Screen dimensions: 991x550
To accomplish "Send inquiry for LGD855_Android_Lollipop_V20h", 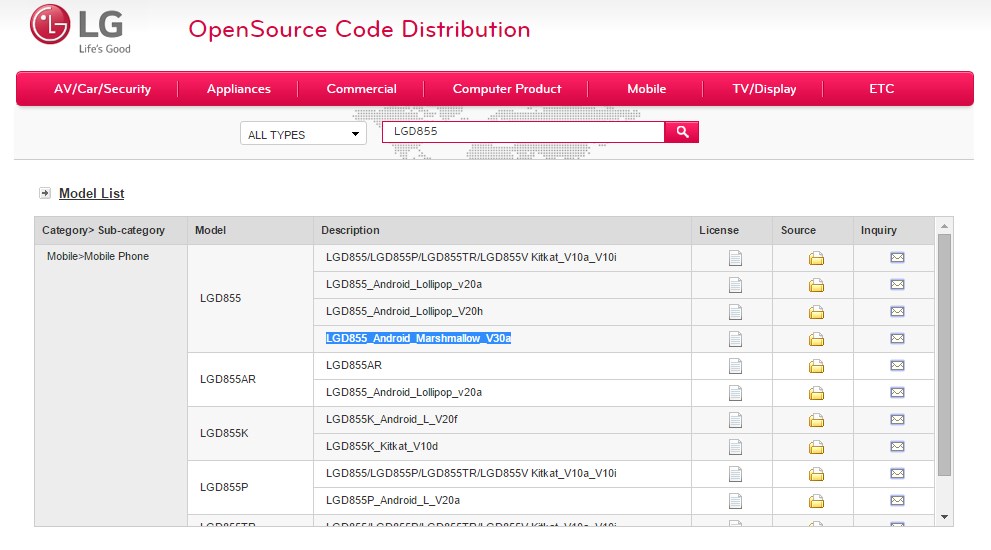I will [897, 312].
